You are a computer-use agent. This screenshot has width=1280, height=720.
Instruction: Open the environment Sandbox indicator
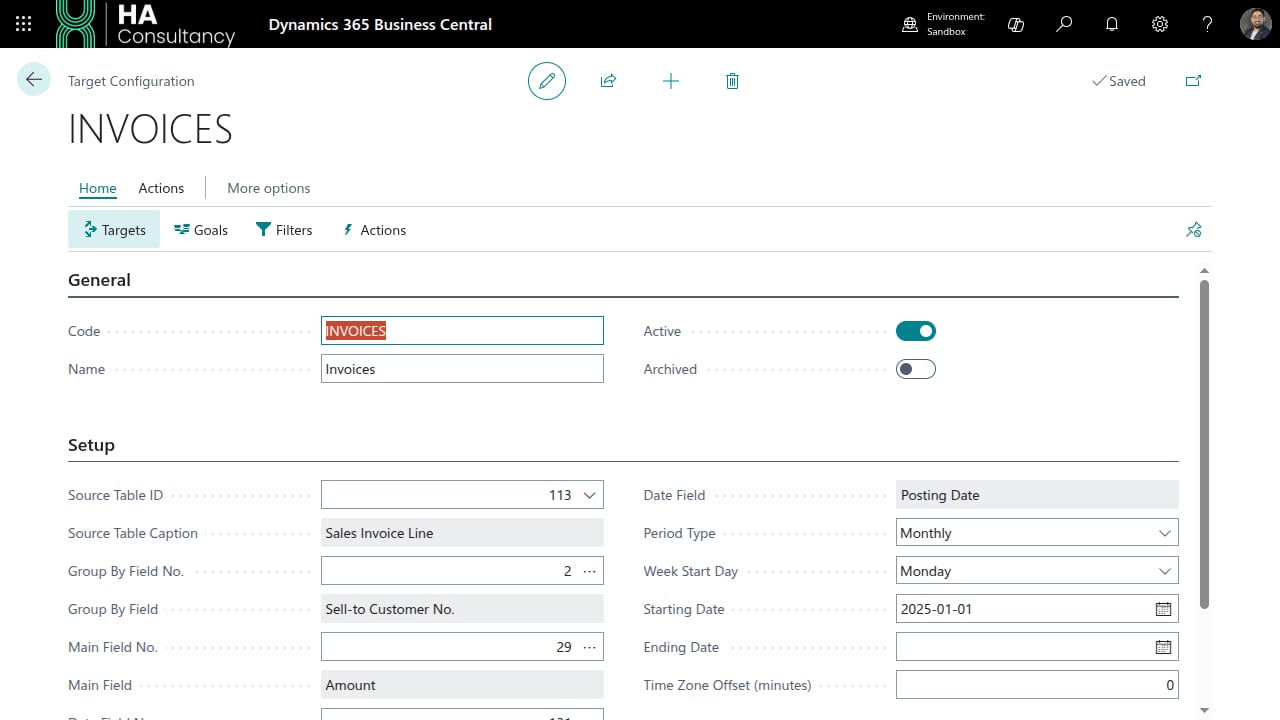(944, 24)
